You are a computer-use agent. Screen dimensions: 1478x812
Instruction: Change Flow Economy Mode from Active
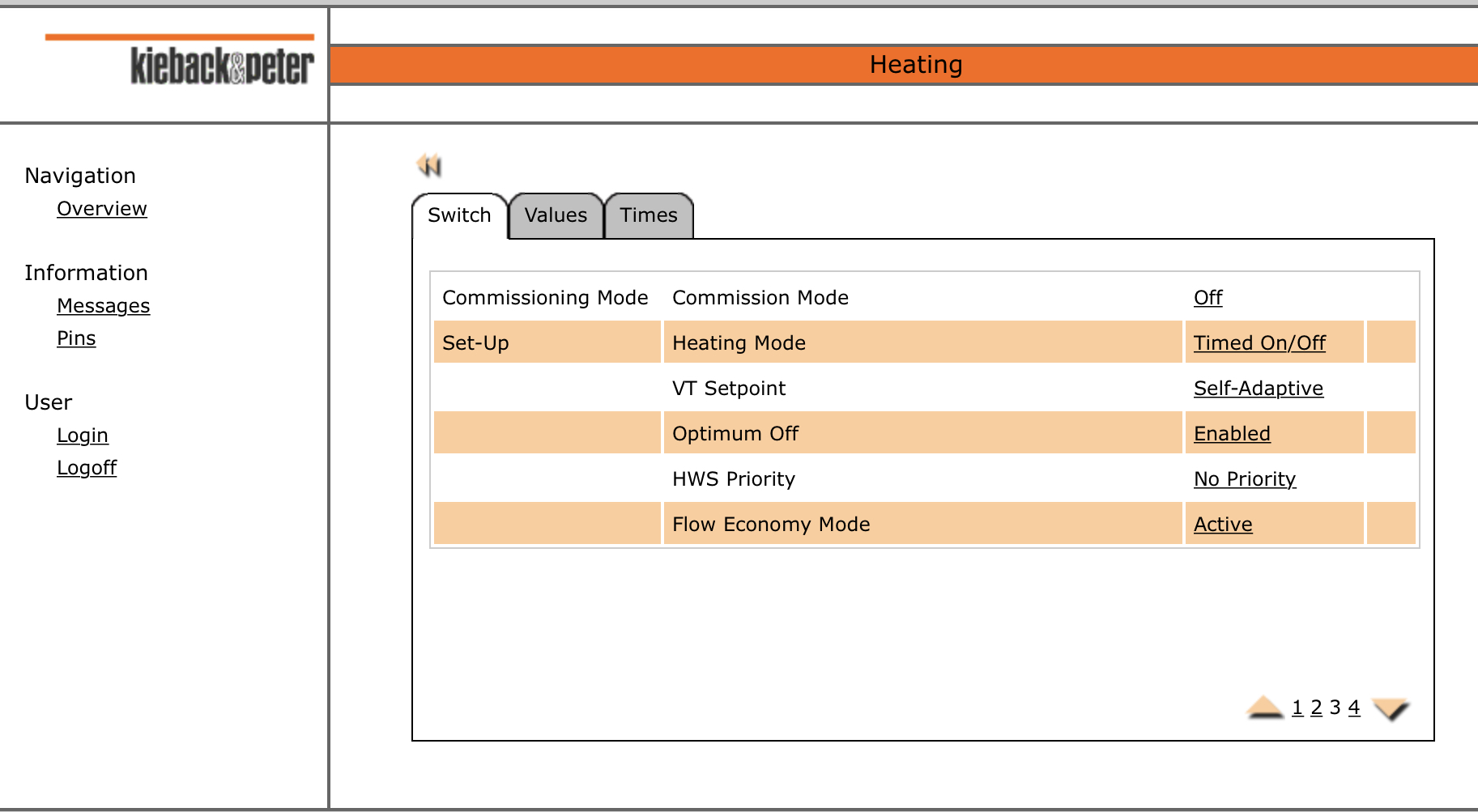1222,524
